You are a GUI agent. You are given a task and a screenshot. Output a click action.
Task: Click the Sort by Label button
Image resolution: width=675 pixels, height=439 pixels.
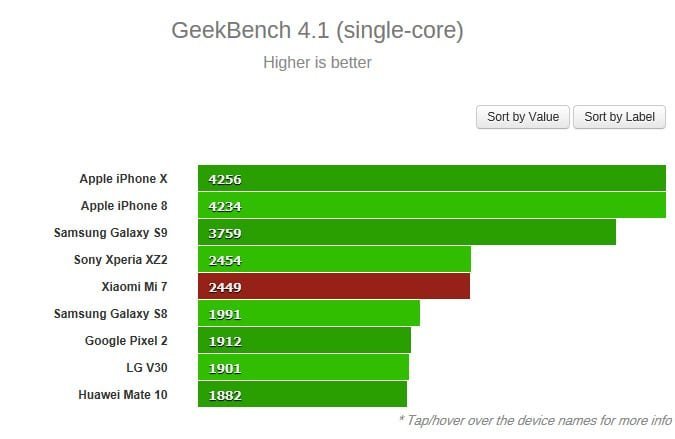click(x=619, y=117)
